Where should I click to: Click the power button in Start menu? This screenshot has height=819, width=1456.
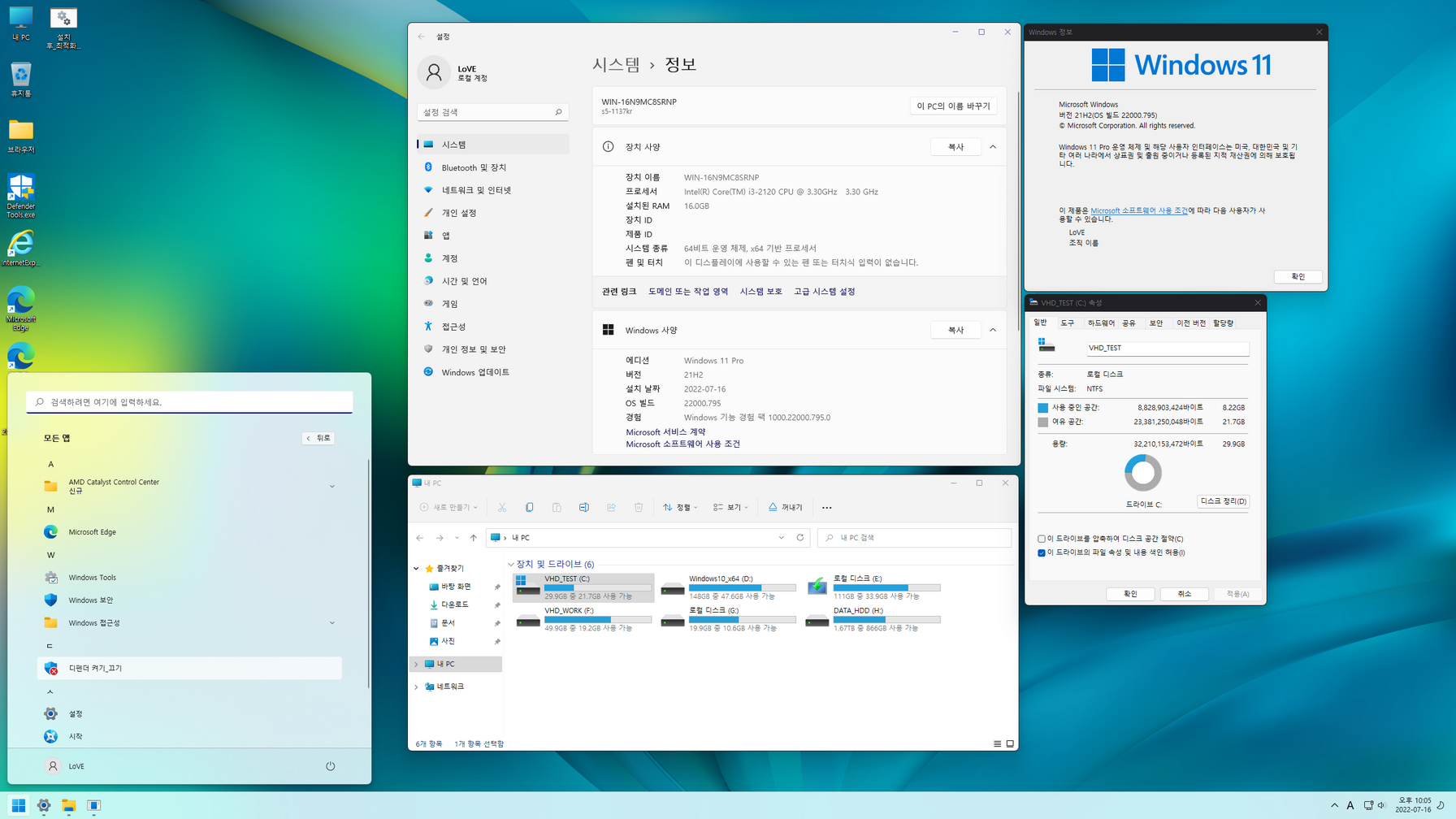pos(330,766)
